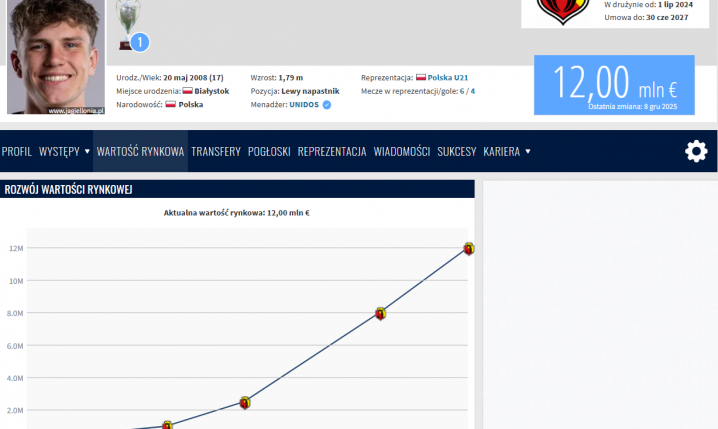Viewport: 718px width, 429px height.
Task: Click the flag icon beside Polska U21
Action: click(x=420, y=77)
